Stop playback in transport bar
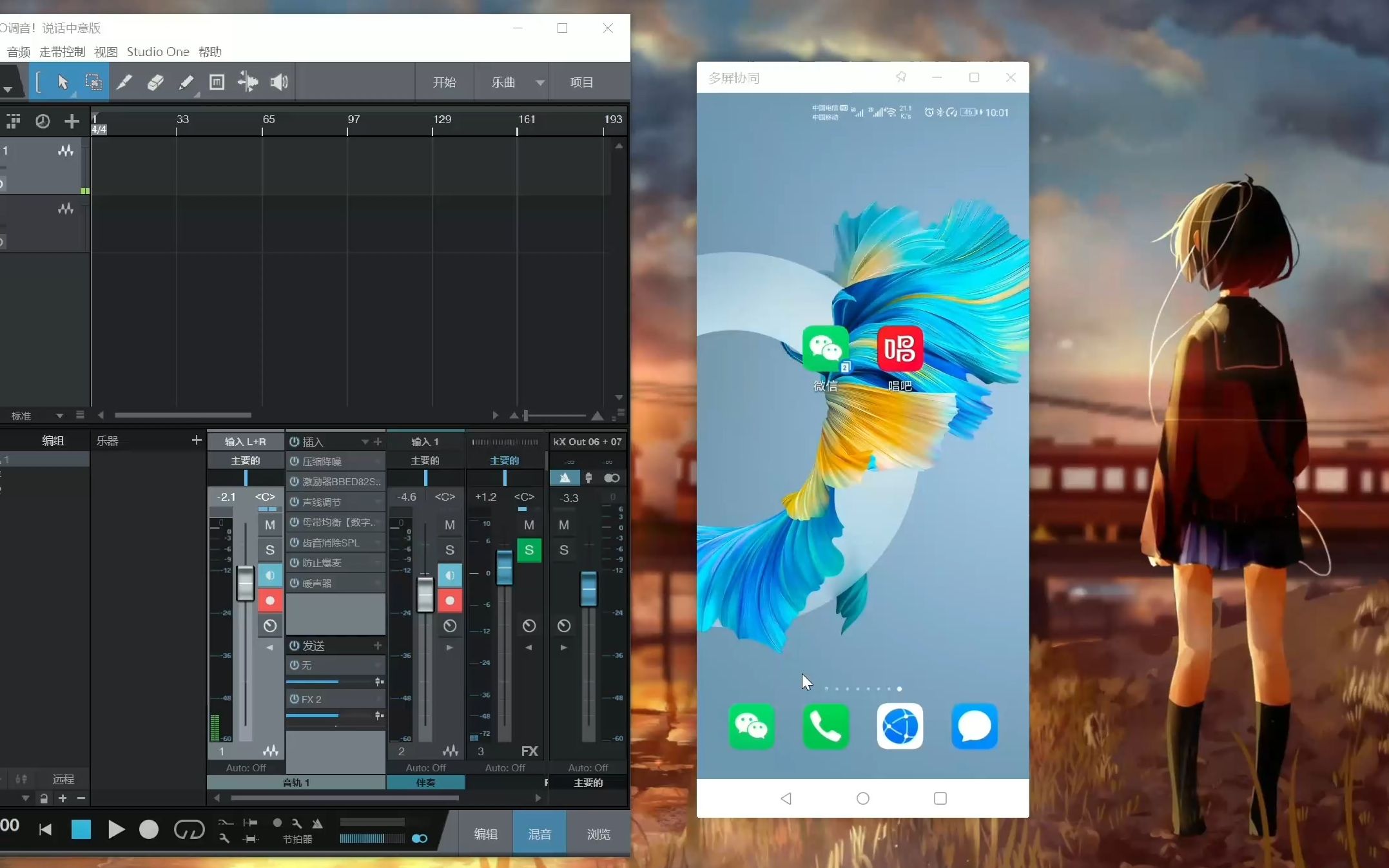 point(81,829)
